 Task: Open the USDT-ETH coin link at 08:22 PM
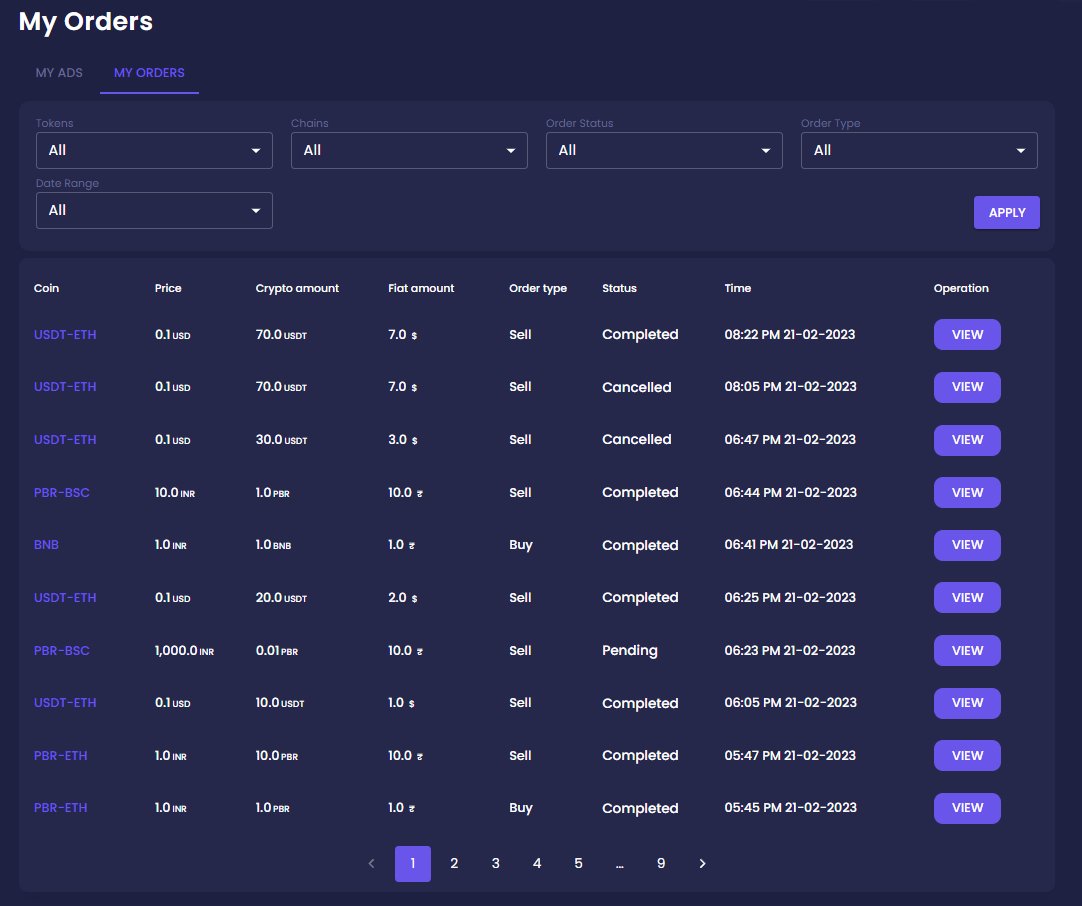pos(65,335)
